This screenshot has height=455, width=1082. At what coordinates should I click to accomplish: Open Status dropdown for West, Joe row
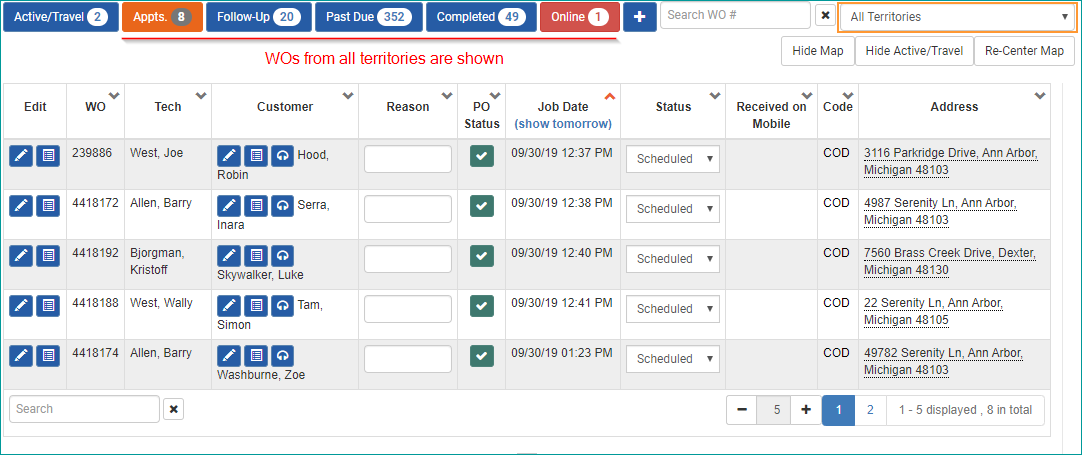tap(672, 159)
